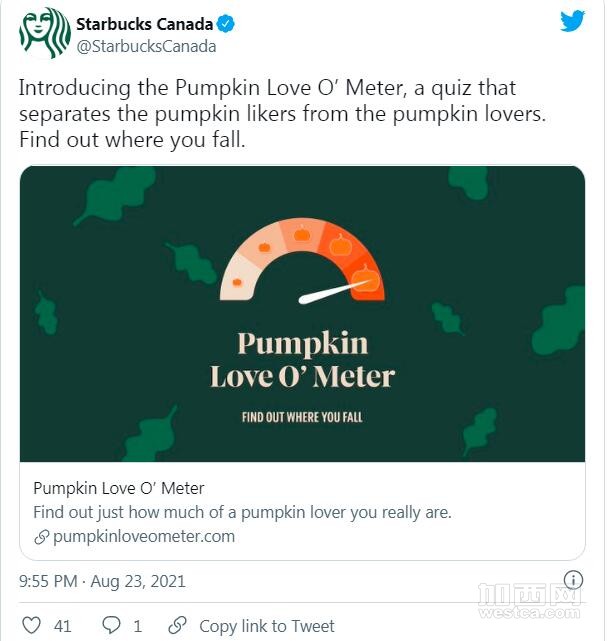Open the tweet info circle icon
This screenshot has width=610, height=641.
(x=573, y=580)
